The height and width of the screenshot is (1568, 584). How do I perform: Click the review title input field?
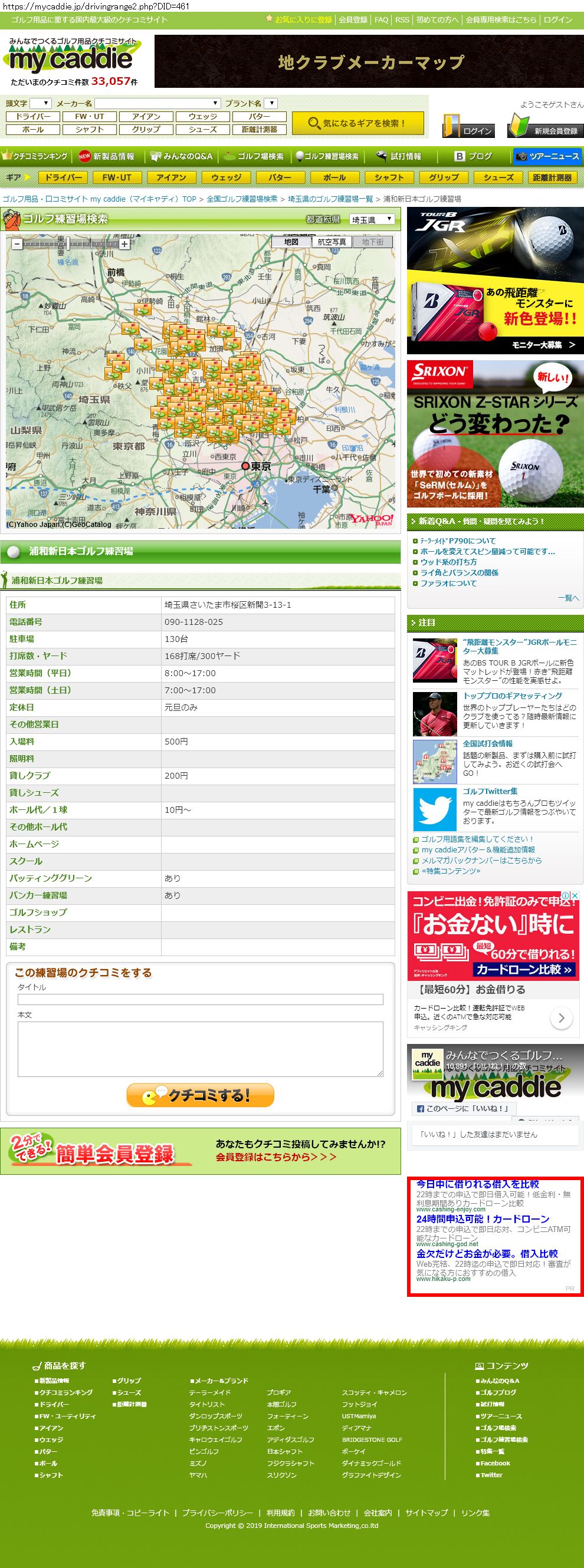[201, 999]
